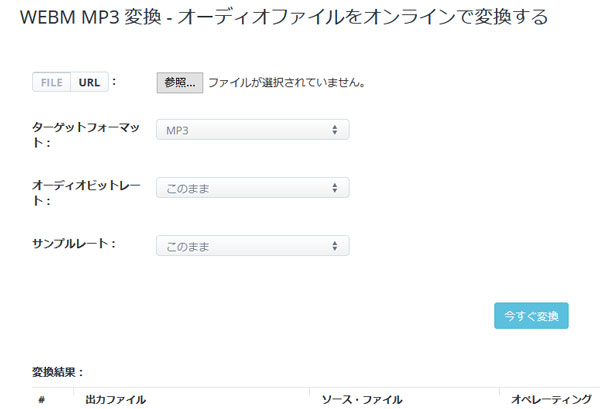Click the 変換結果 section heading
Image resolution: width=600 pixels, height=409 pixels.
pyautogui.click(x=58, y=371)
